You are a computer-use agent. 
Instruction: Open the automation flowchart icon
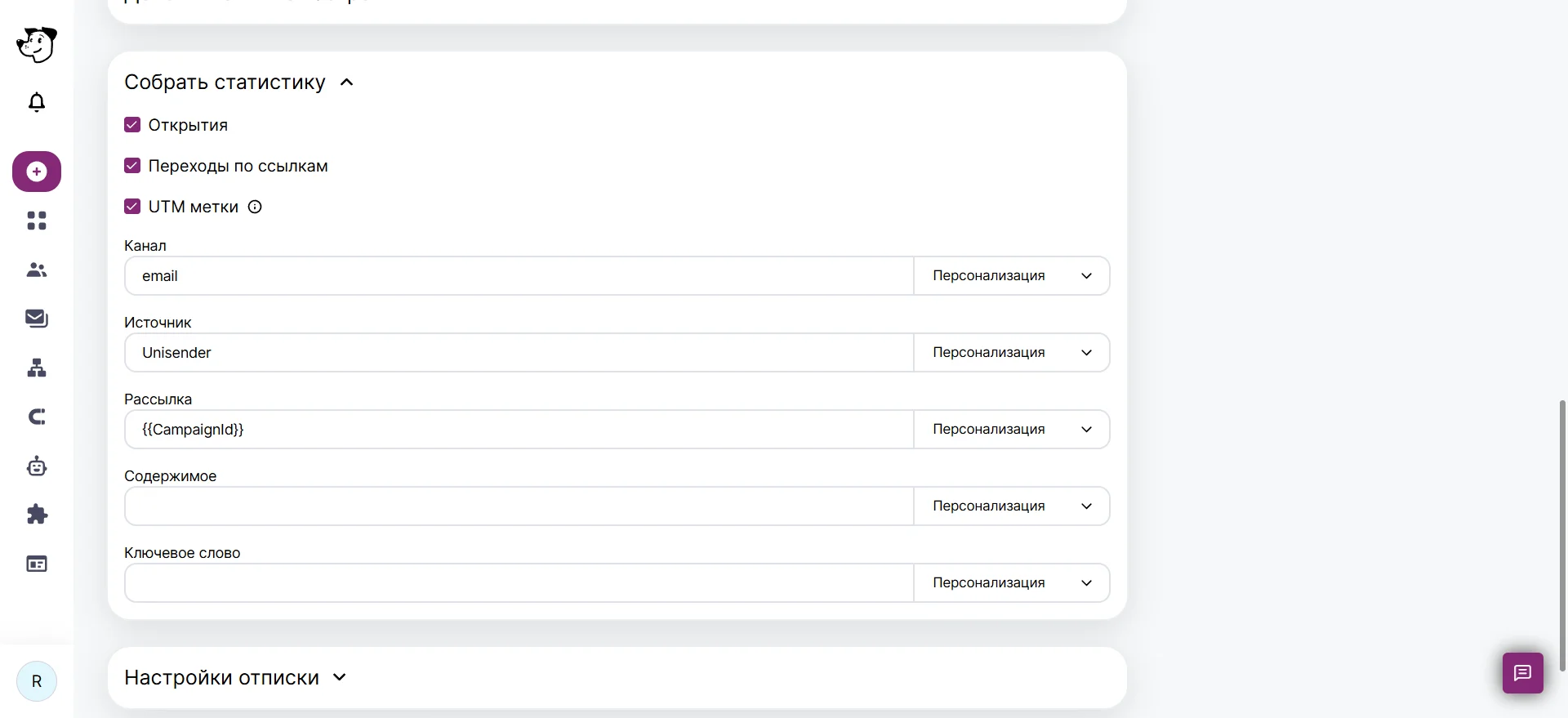click(x=37, y=368)
